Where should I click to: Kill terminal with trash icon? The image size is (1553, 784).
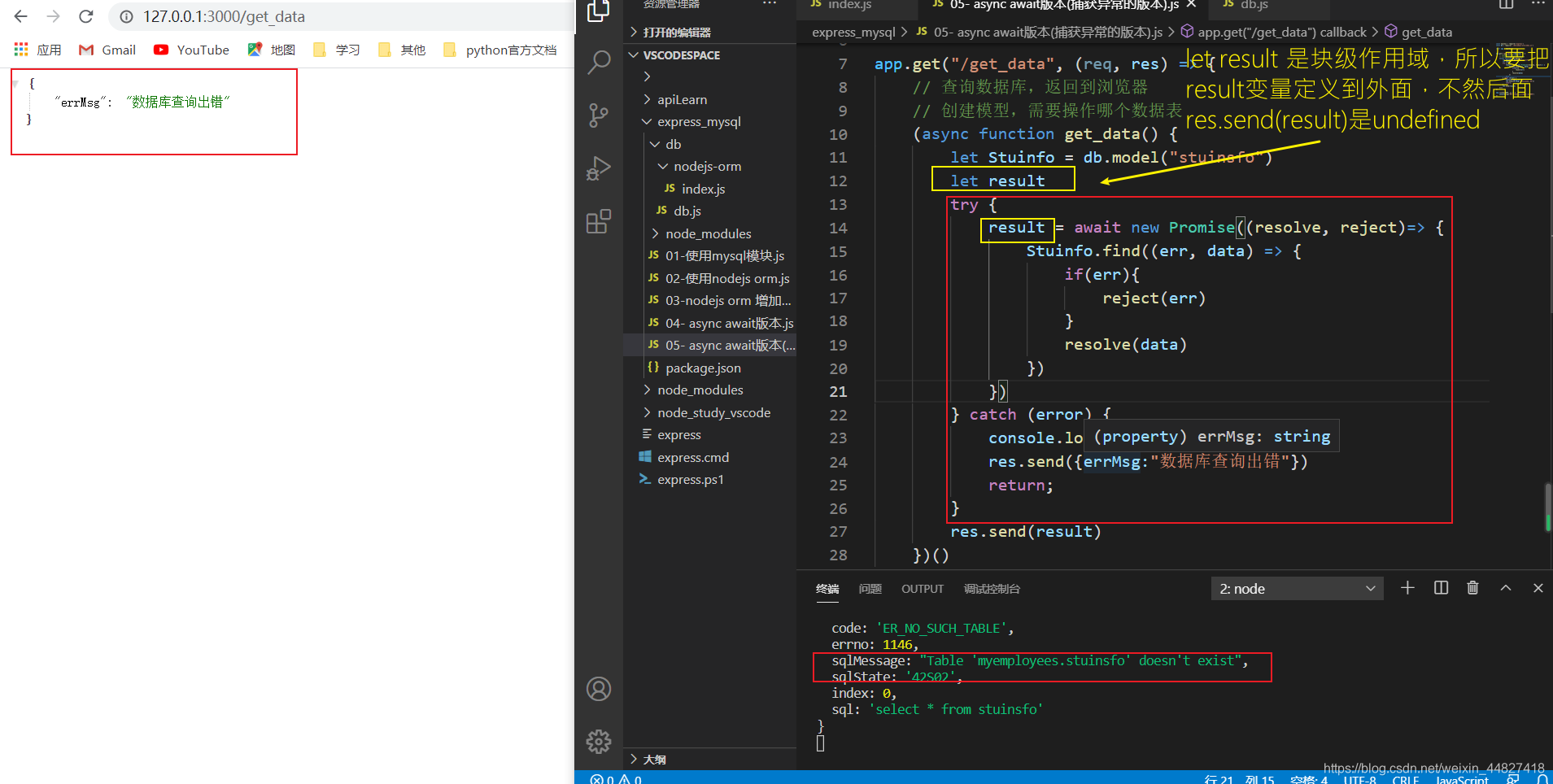click(1472, 588)
